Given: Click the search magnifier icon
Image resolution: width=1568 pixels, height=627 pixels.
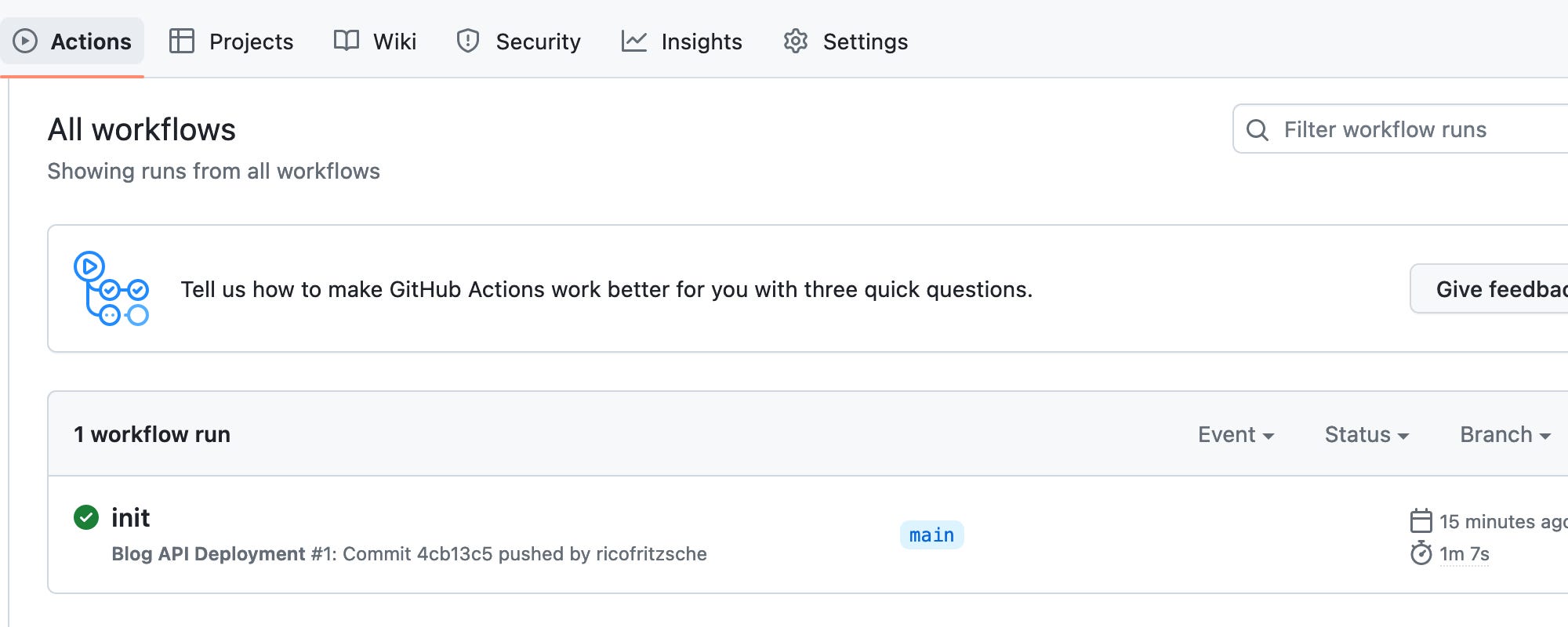Looking at the screenshot, I should 1258,129.
